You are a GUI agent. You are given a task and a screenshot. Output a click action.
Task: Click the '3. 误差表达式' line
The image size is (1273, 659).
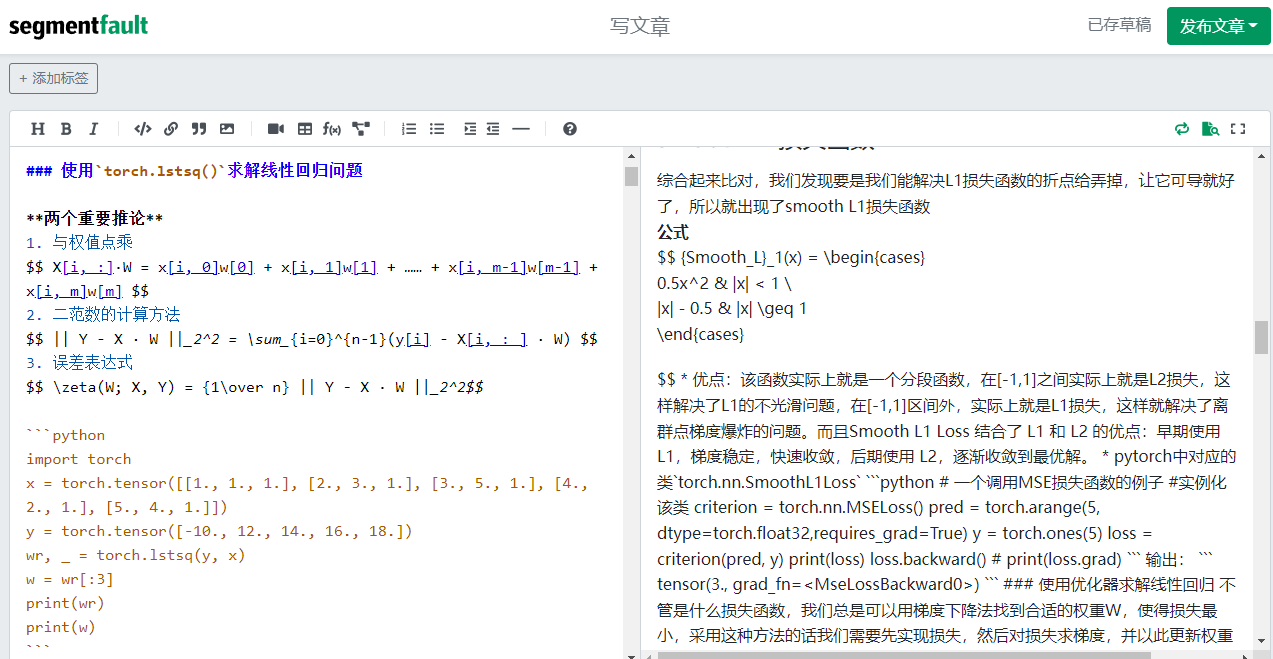point(79,363)
